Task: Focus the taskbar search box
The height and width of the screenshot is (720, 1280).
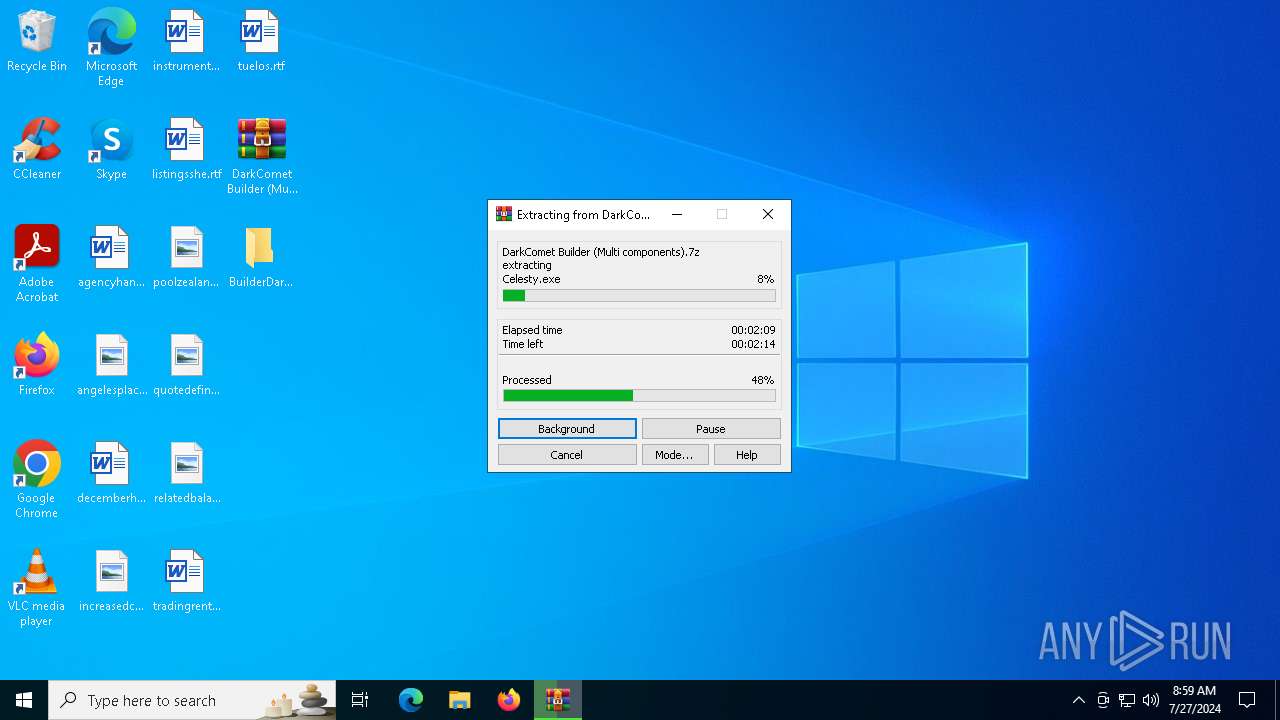Action: click(x=193, y=700)
